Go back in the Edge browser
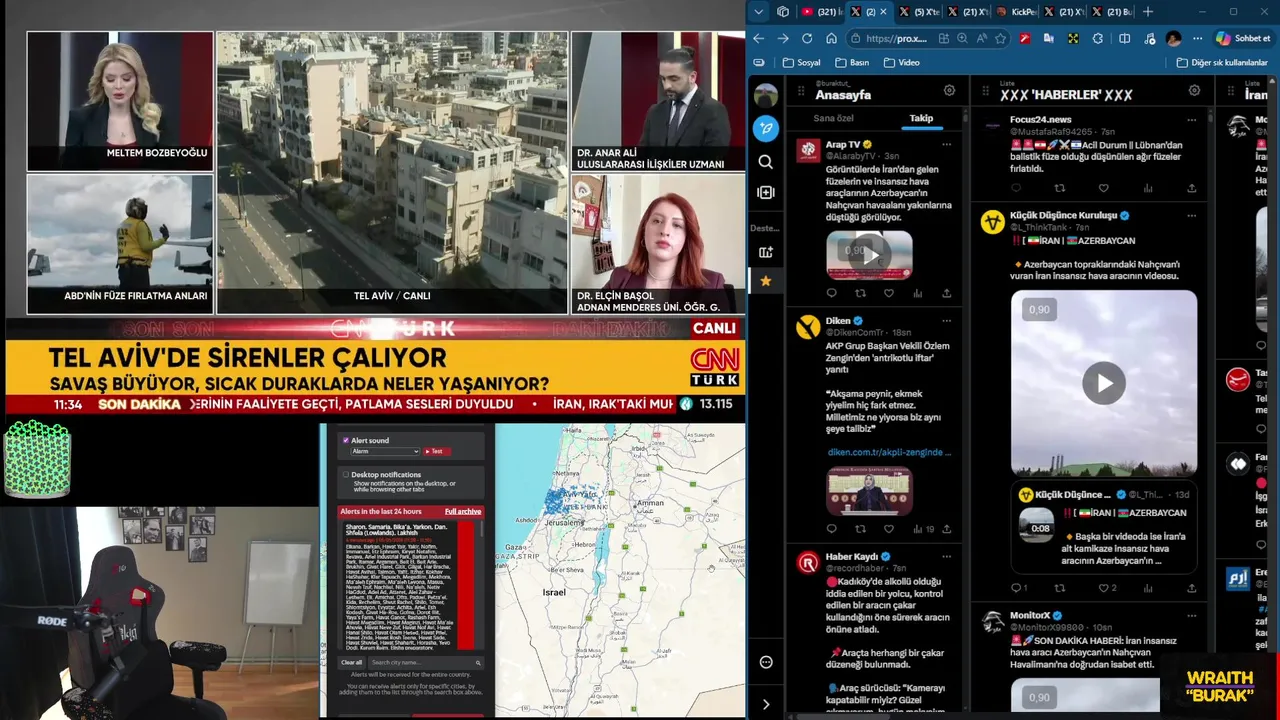The image size is (1280, 720). click(x=759, y=38)
